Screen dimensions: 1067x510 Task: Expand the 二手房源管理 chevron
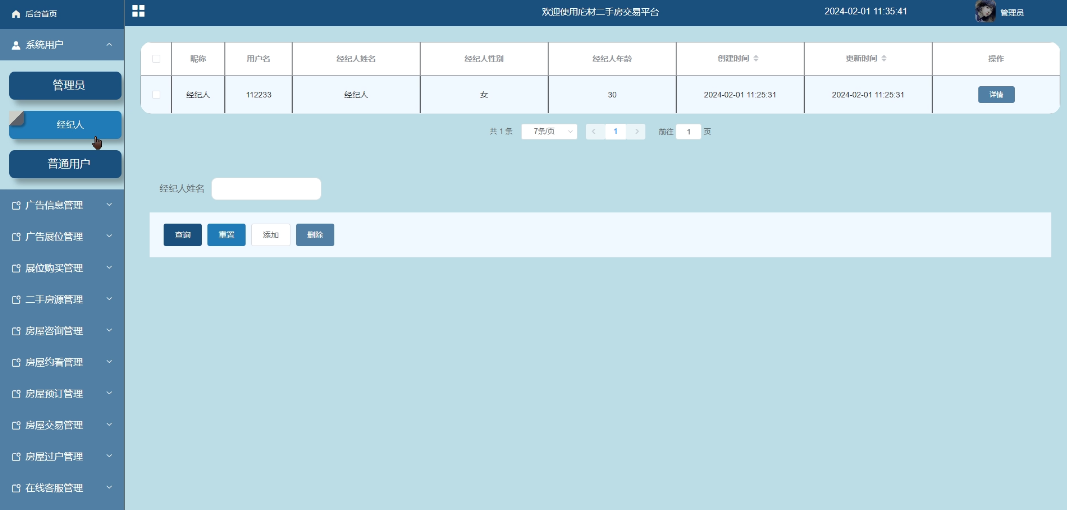click(110, 299)
